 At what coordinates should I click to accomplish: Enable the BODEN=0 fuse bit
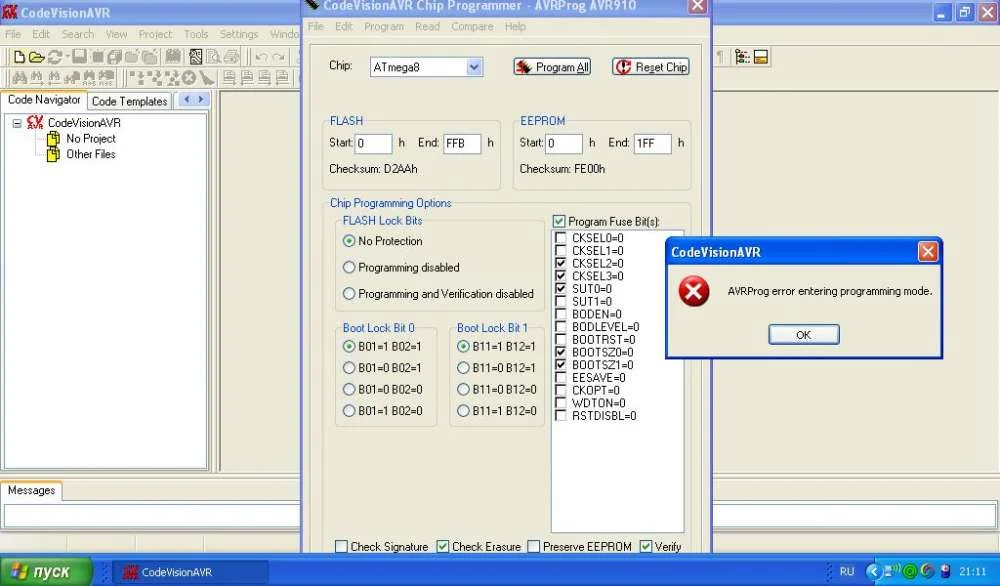click(561, 314)
